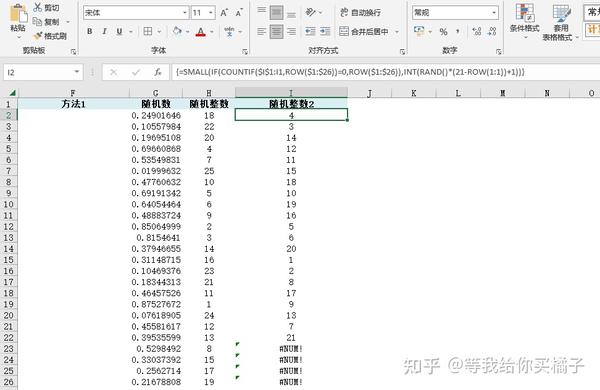Click Merge and Center (合并后居中)

(x=364, y=31)
